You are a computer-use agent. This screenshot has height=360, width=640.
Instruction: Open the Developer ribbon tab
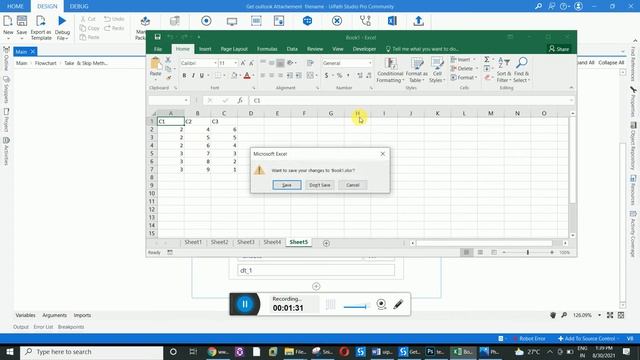[364, 49]
